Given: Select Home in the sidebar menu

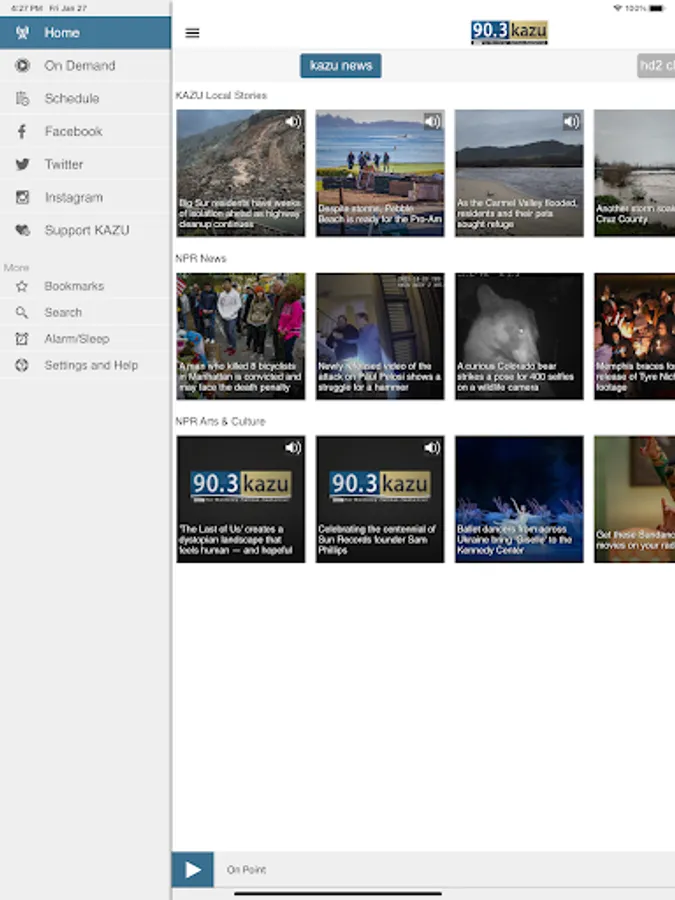Looking at the screenshot, I should tap(86, 33).
